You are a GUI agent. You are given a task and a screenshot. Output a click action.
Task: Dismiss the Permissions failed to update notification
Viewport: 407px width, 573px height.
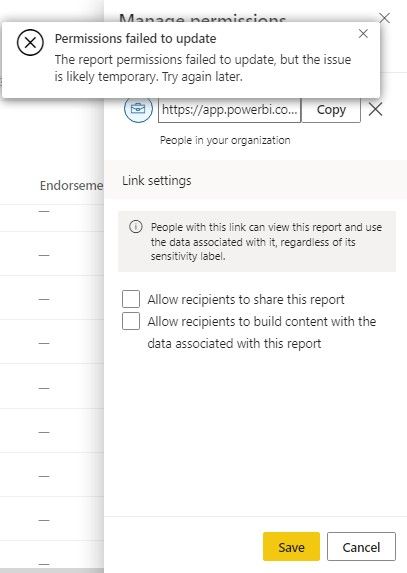(x=363, y=34)
